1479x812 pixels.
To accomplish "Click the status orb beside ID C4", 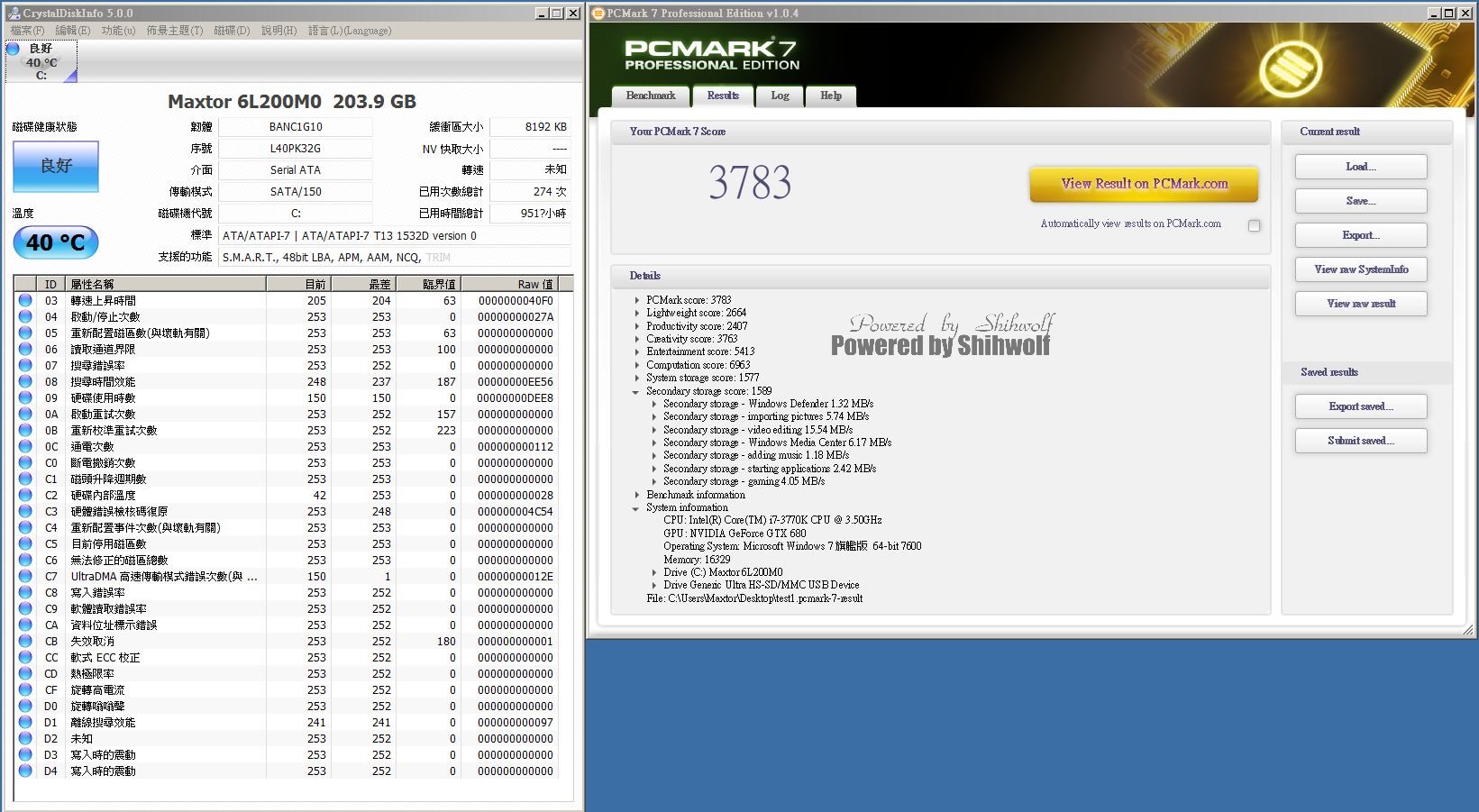I will pyautogui.click(x=25, y=527).
